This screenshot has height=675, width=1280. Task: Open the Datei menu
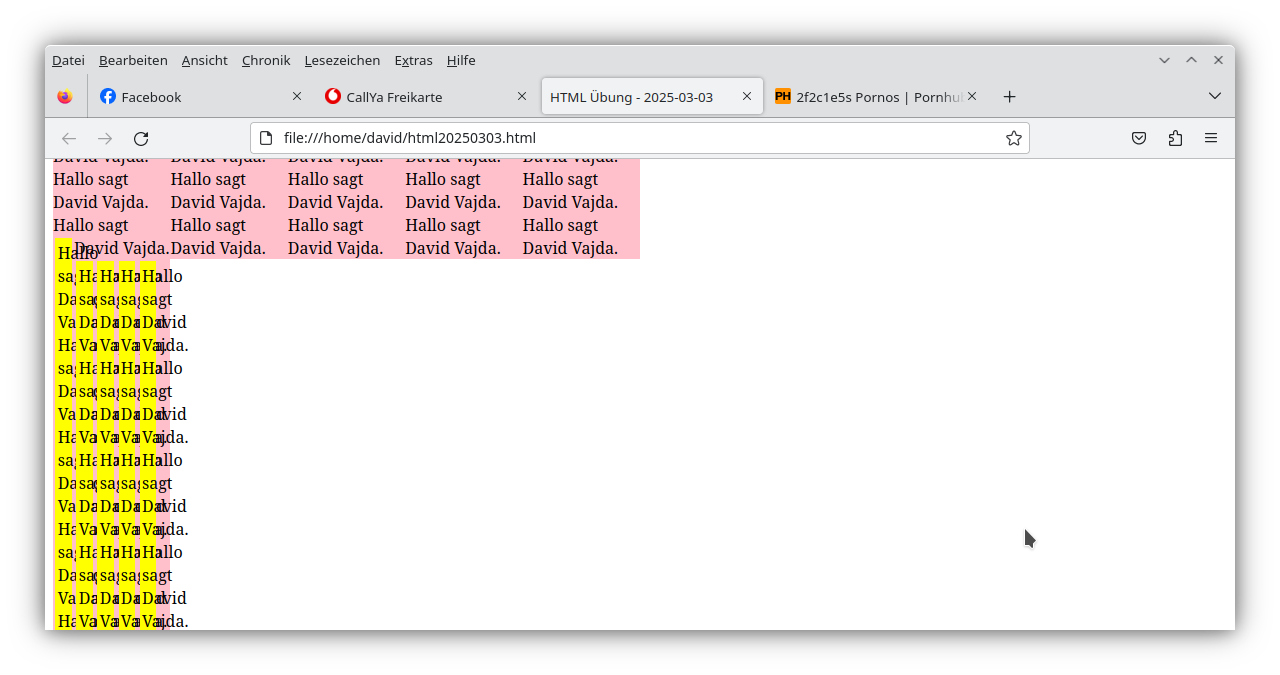[68, 60]
